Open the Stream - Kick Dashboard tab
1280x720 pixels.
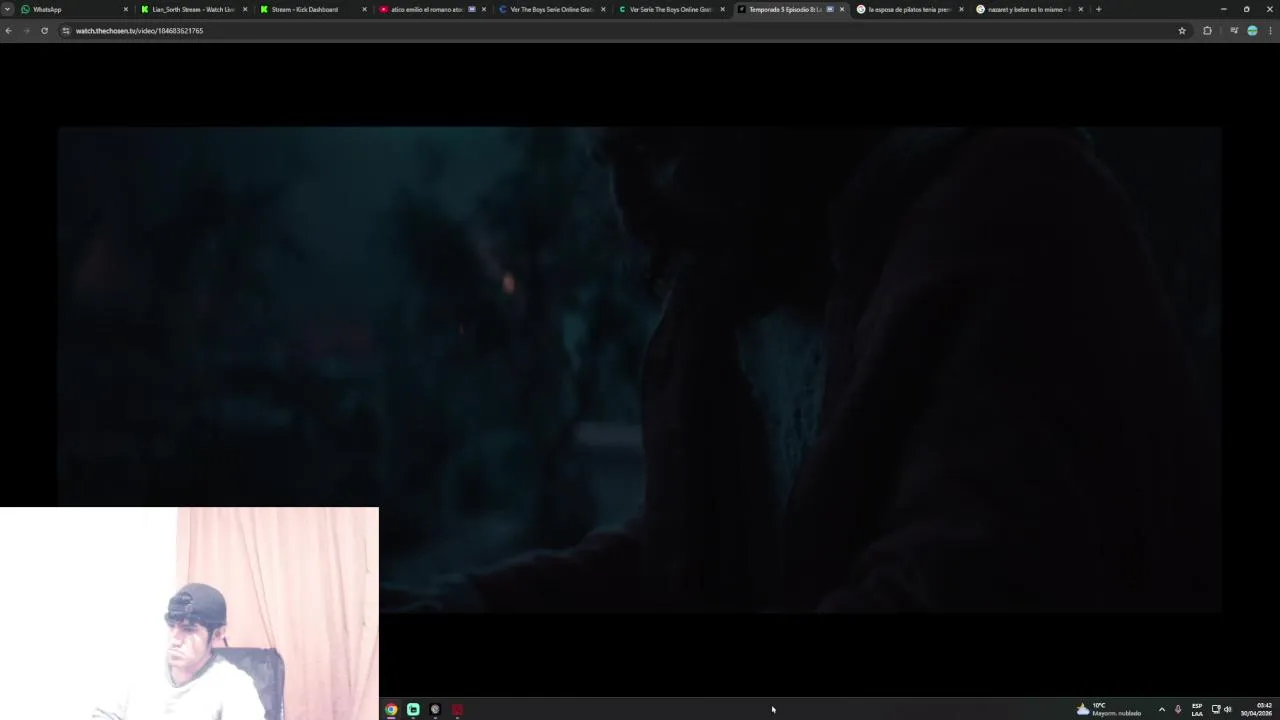tap(312, 9)
